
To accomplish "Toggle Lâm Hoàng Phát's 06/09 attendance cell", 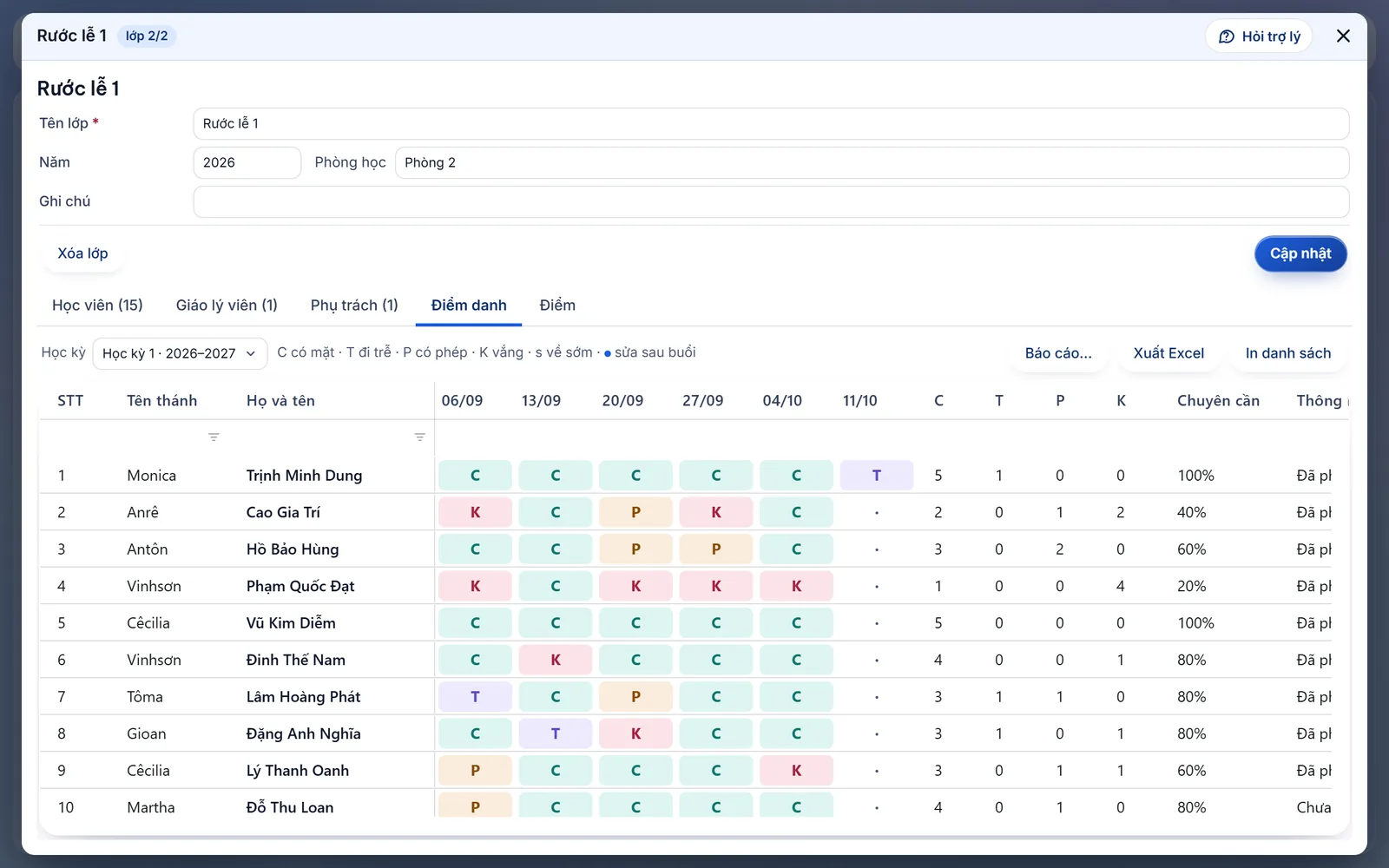I will pos(475,697).
